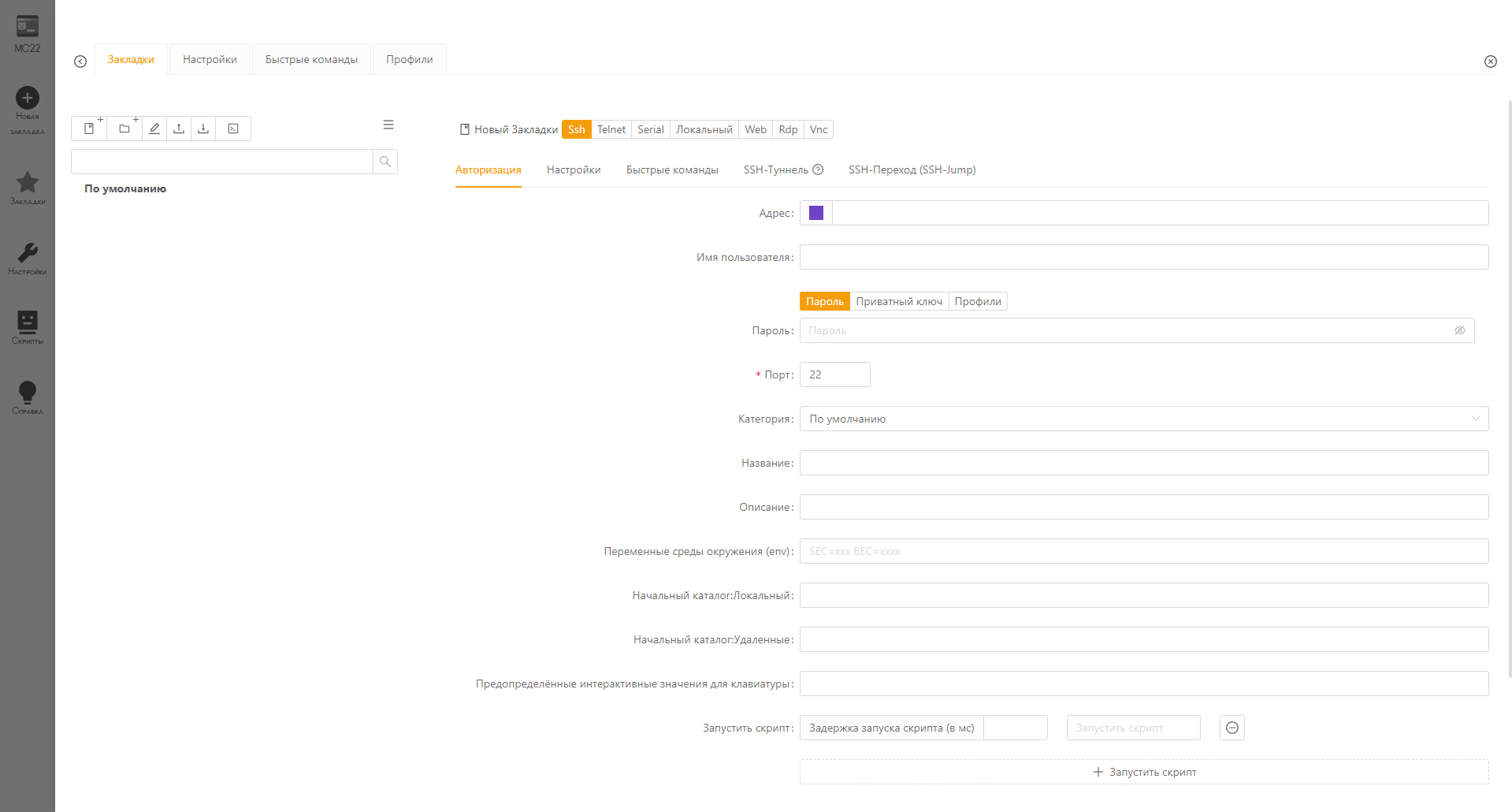
Task: Open Bookmarks via the star sidebar icon
Action: point(28,183)
